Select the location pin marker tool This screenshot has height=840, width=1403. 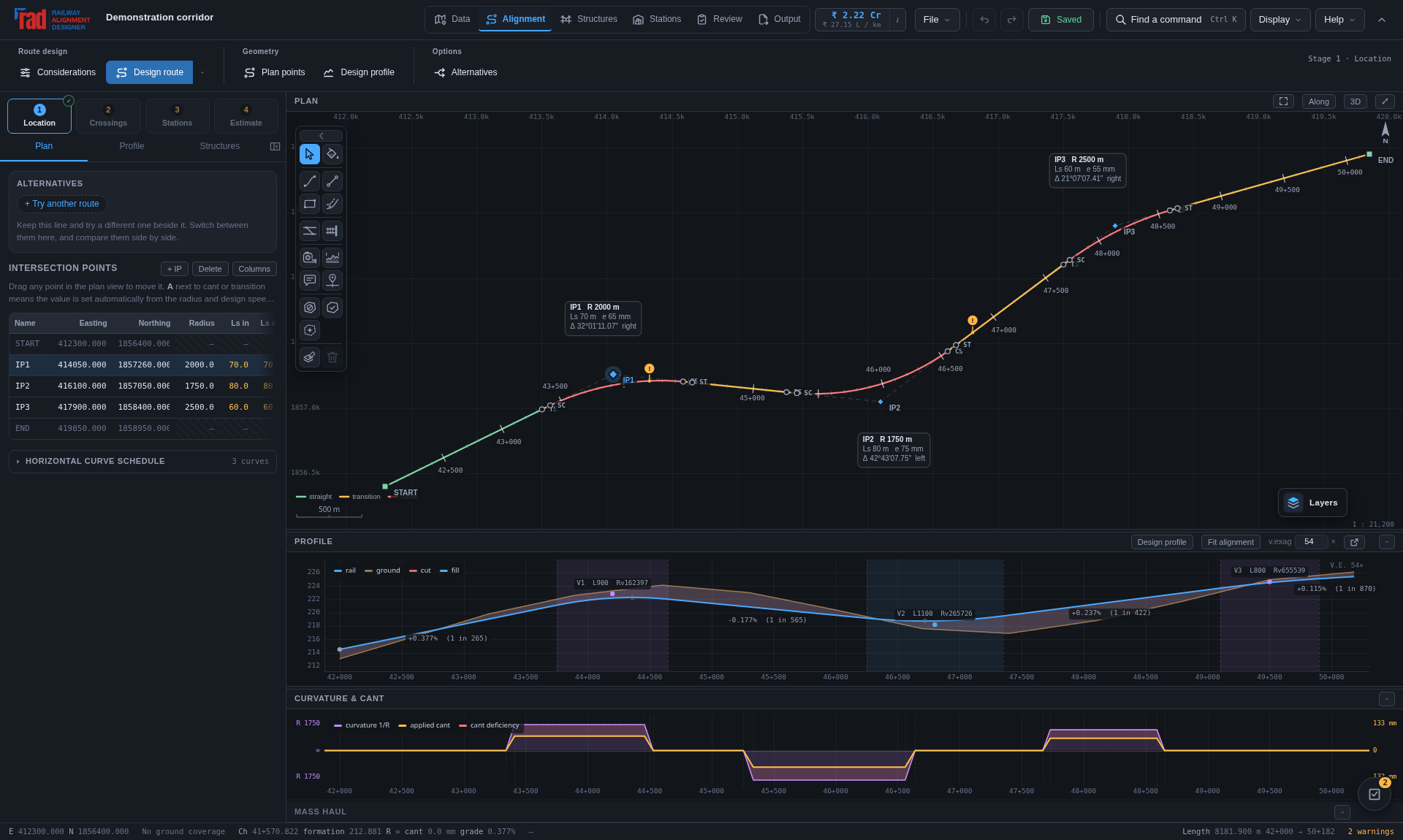tap(332, 280)
